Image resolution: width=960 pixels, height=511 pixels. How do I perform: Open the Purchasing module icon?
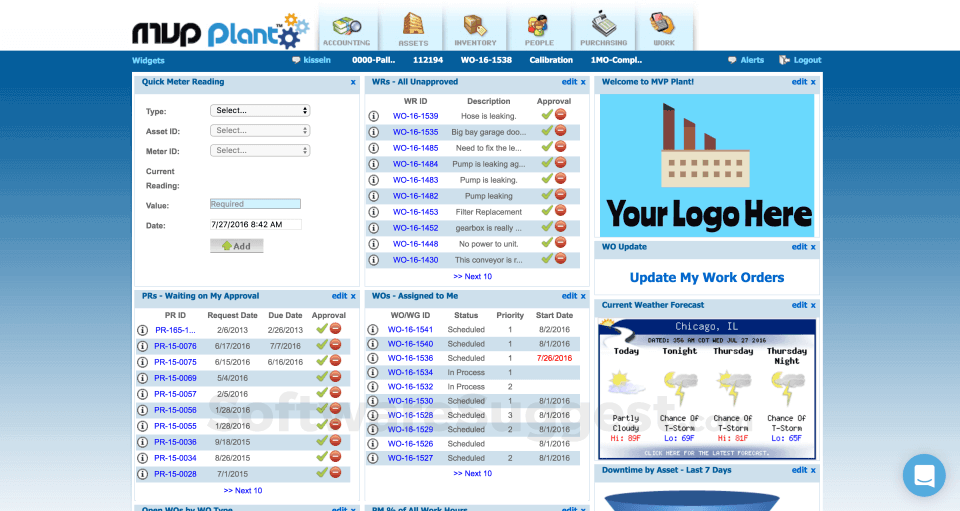[x=603, y=29]
